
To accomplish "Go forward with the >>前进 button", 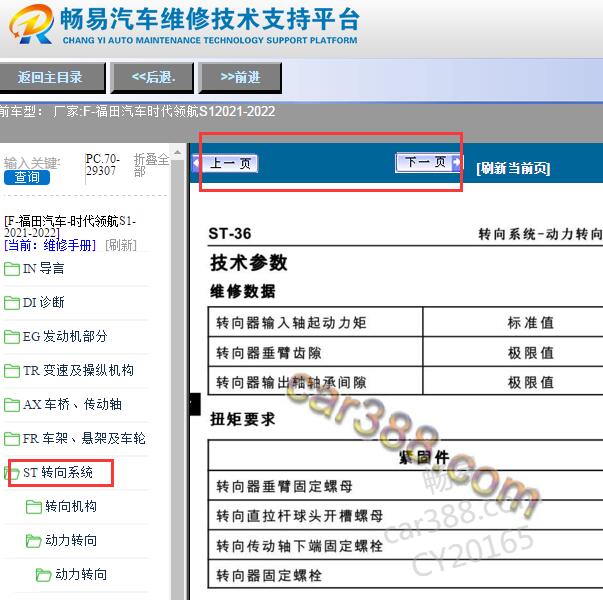I will pyautogui.click(x=240, y=78).
